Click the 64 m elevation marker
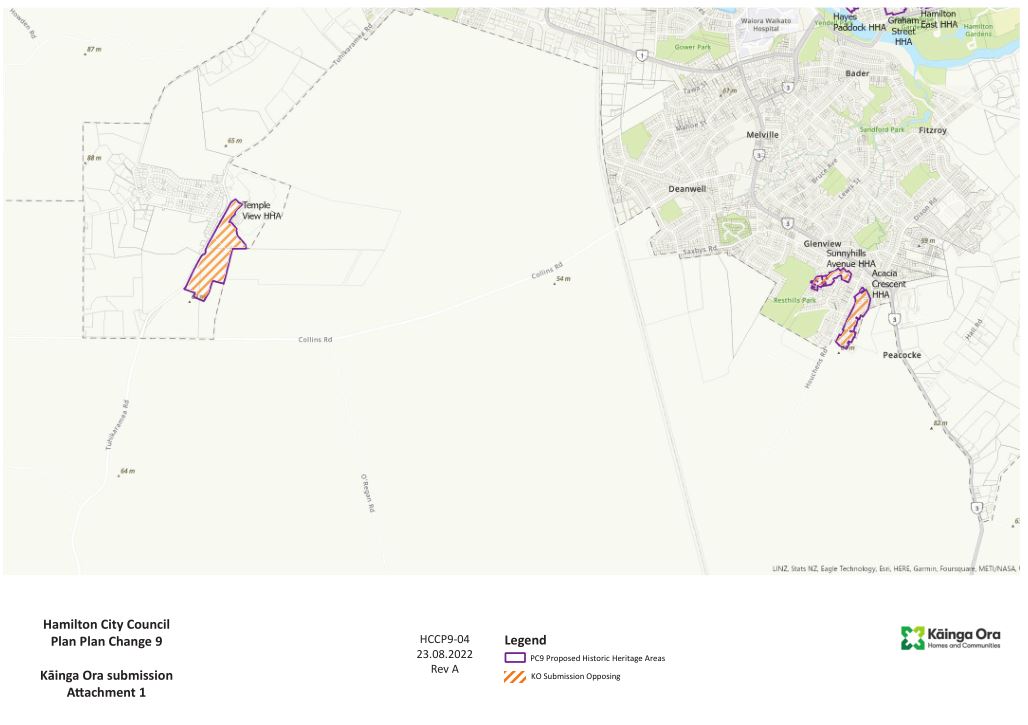Image resolution: width=1028 pixels, height=725 pixels. [126, 471]
